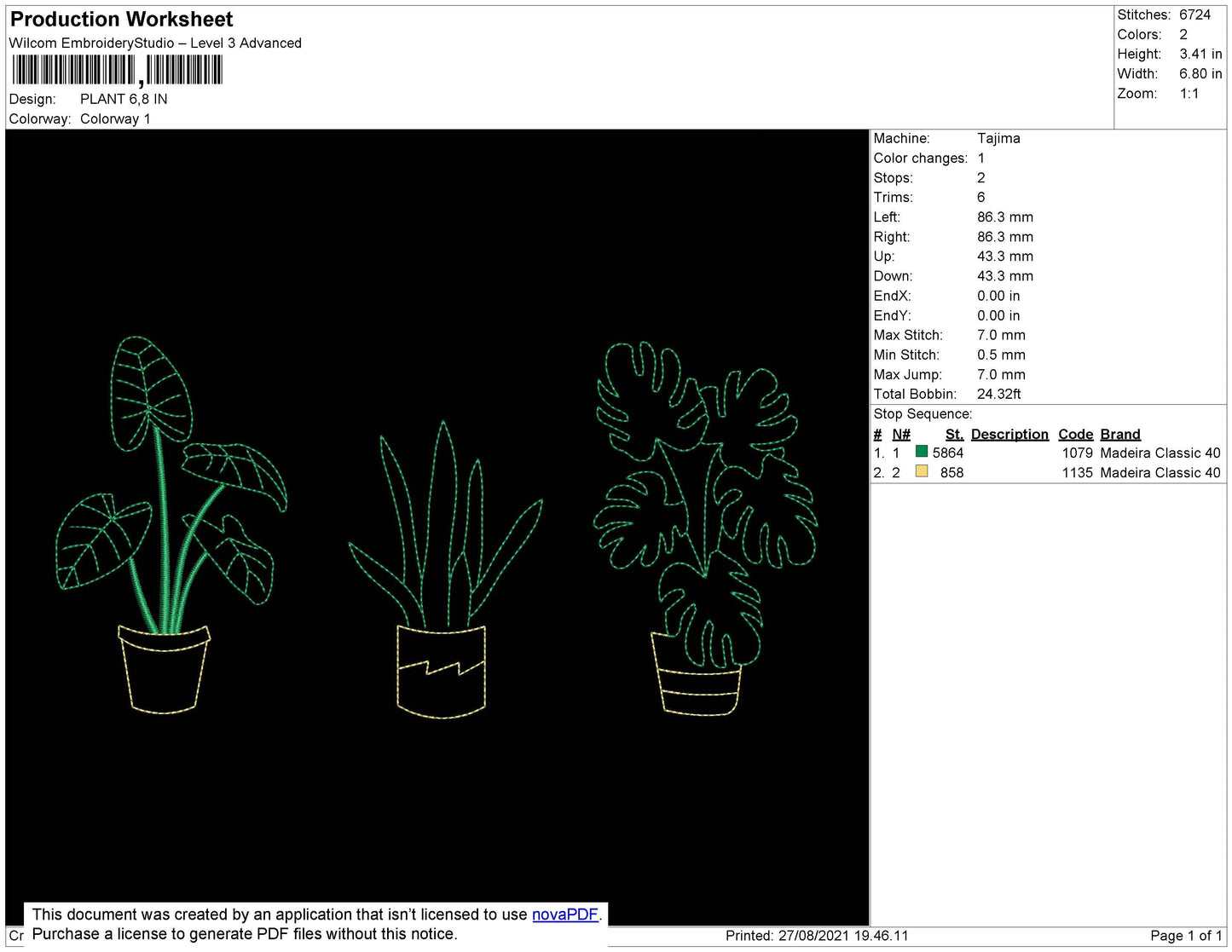Click the 'N#' column header
Image resolution: width=1232 pixels, height=952 pixels.
click(x=901, y=434)
